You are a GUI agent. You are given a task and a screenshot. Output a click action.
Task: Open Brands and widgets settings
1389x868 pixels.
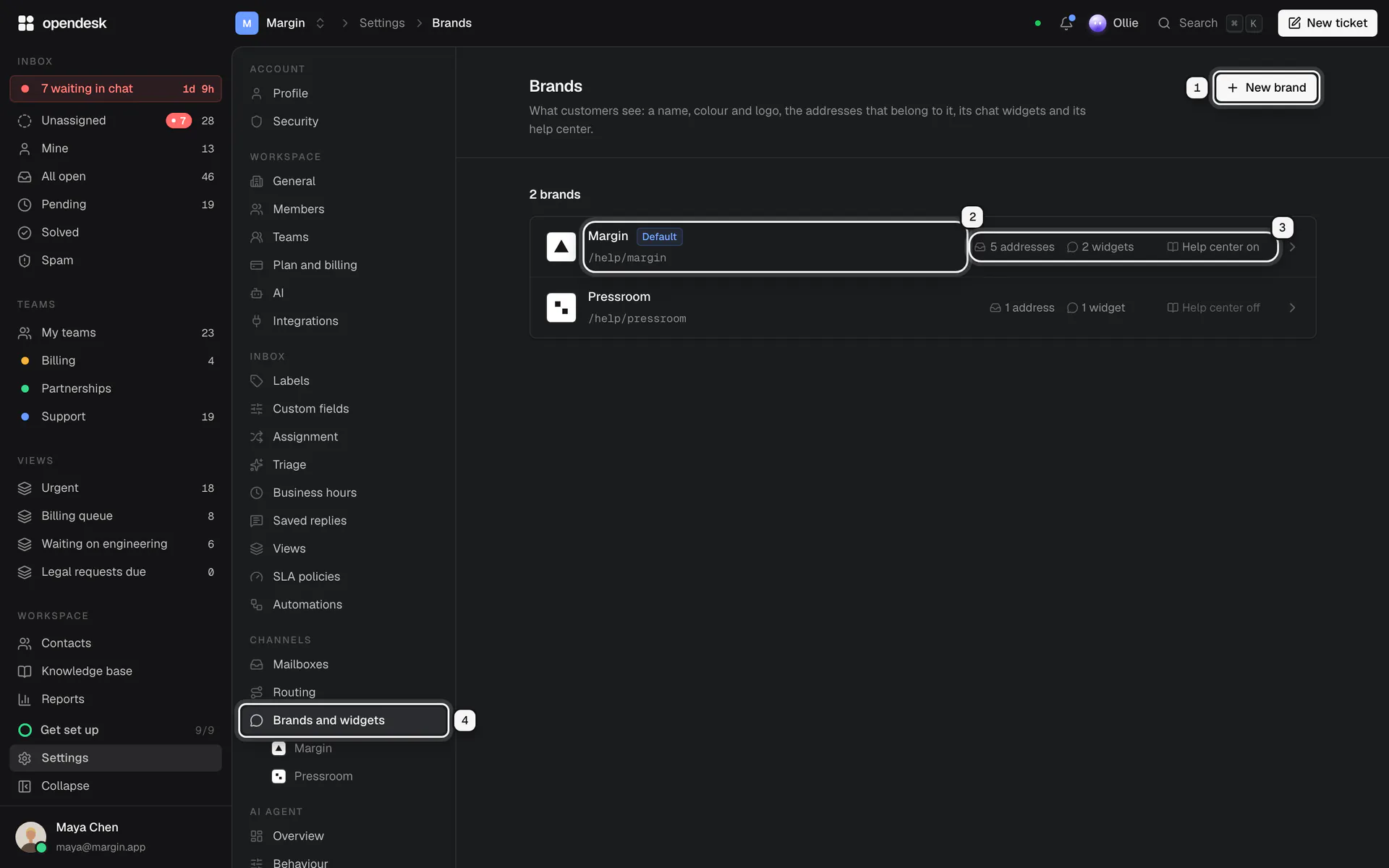click(344, 720)
